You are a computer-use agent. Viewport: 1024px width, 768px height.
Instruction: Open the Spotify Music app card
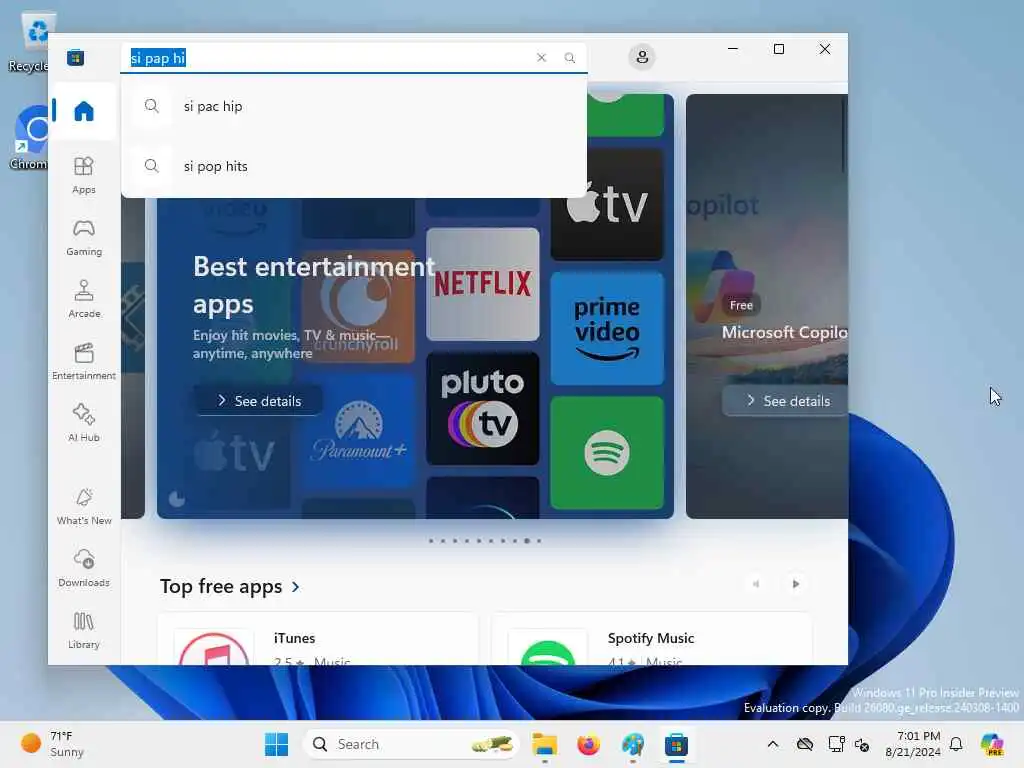pos(651,639)
